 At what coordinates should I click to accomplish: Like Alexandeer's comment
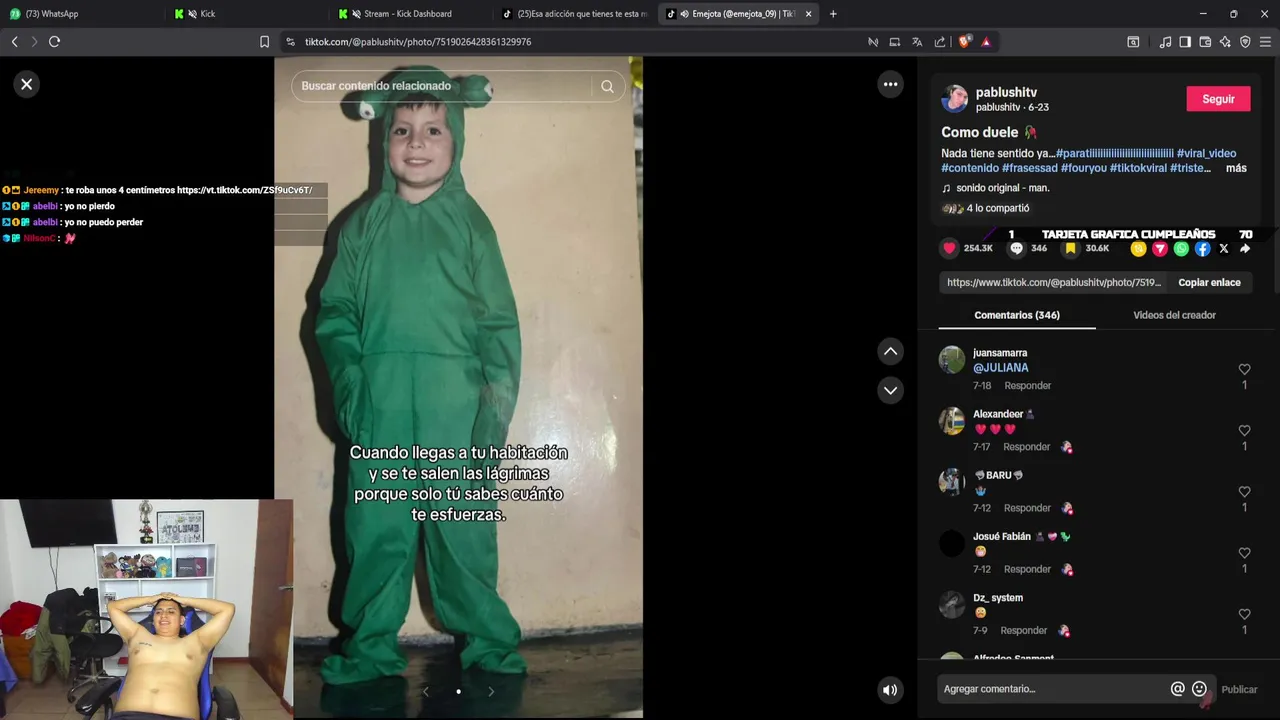pos(1244,430)
